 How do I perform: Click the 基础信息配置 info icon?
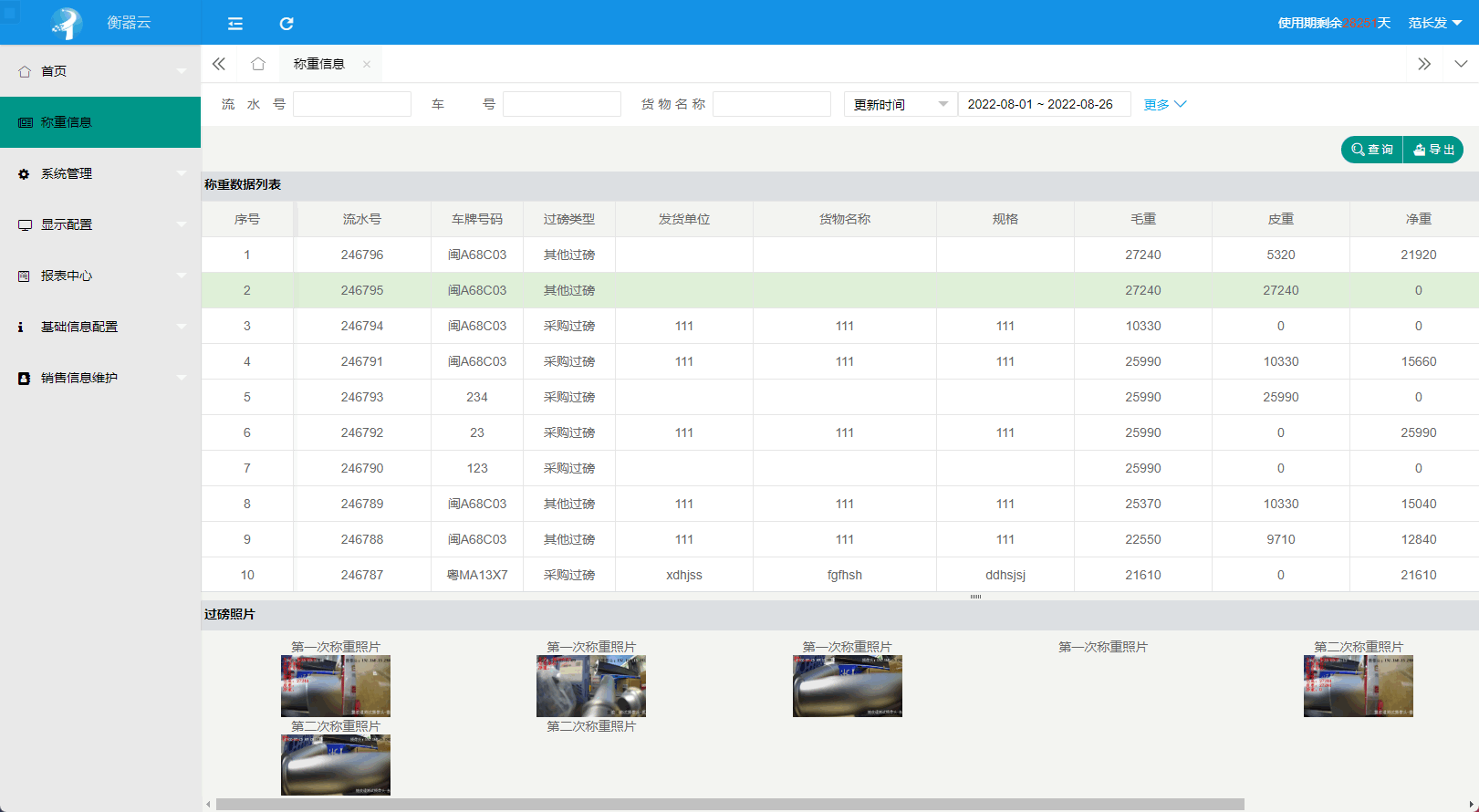[22, 327]
